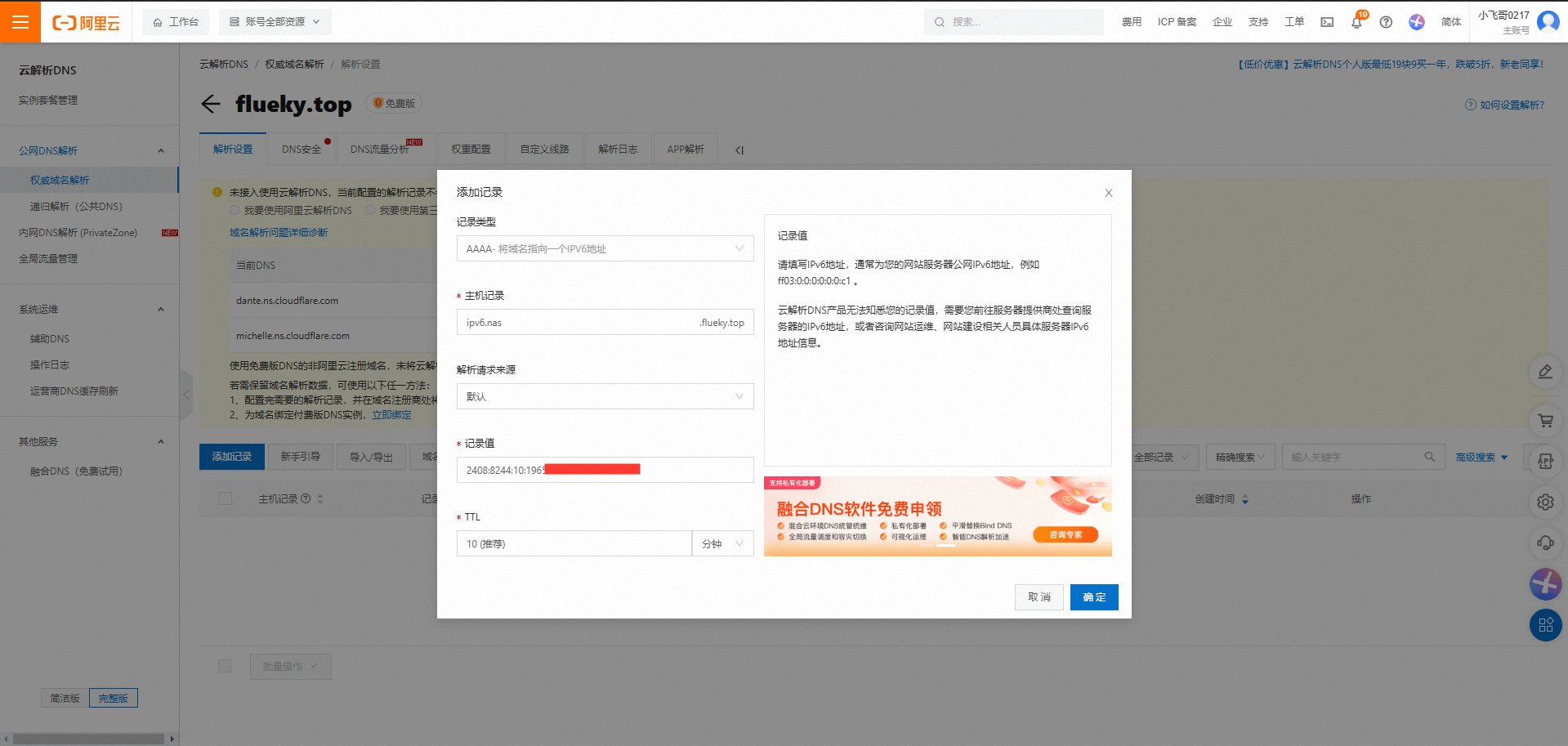Switch to the DNS安全 tab
The image size is (1568, 746).
302,150
